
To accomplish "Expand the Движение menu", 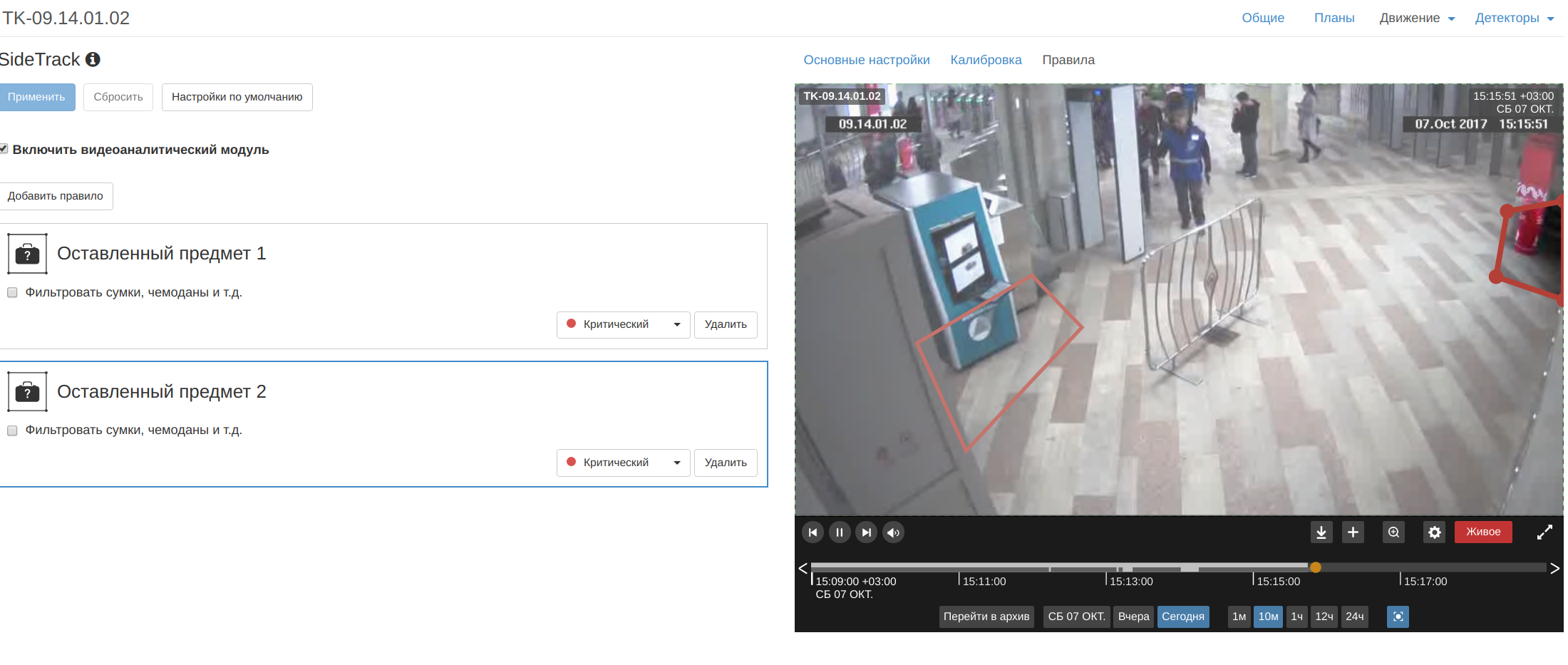I will tap(1417, 18).
